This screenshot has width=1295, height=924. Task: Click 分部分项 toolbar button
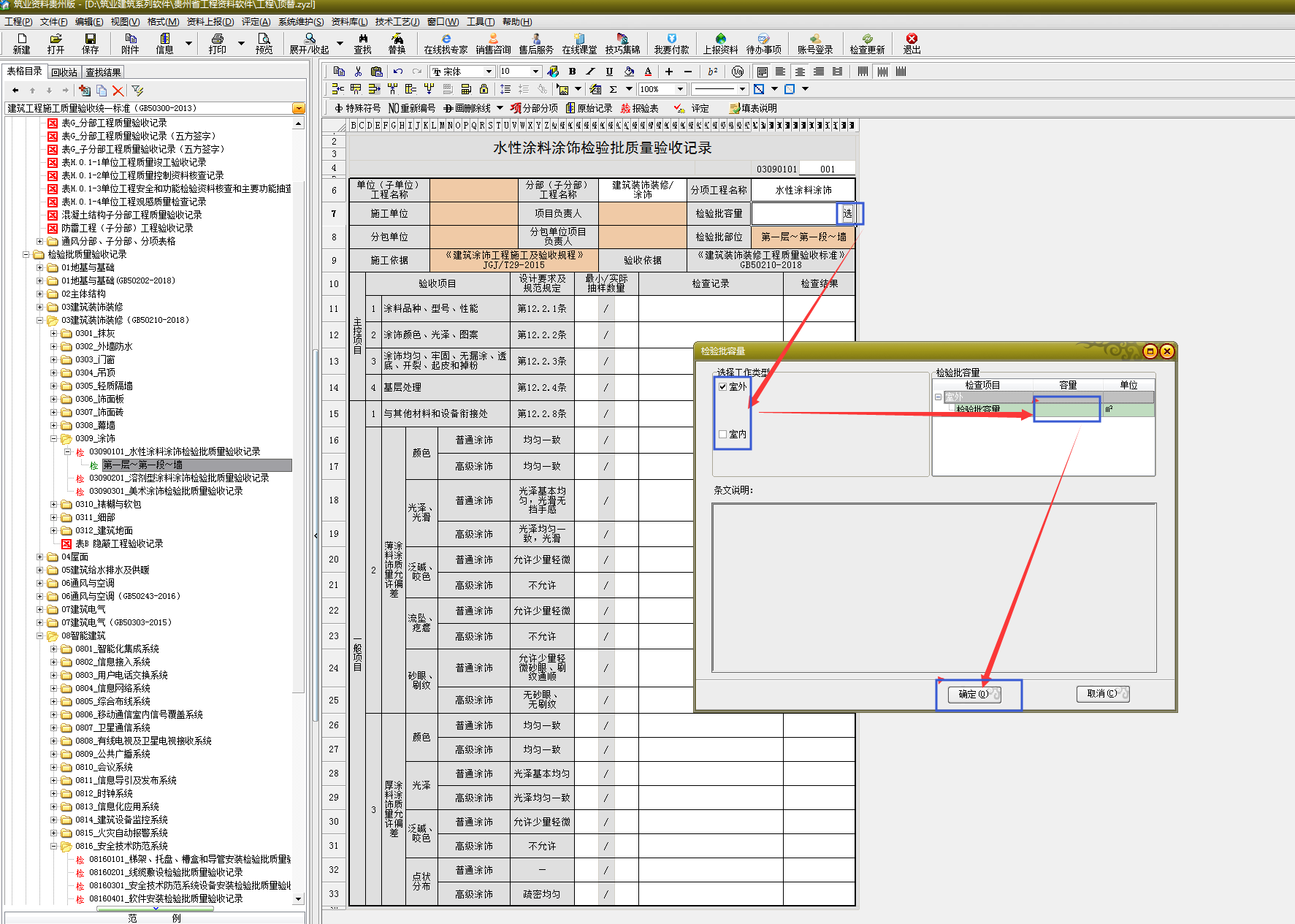coord(534,108)
